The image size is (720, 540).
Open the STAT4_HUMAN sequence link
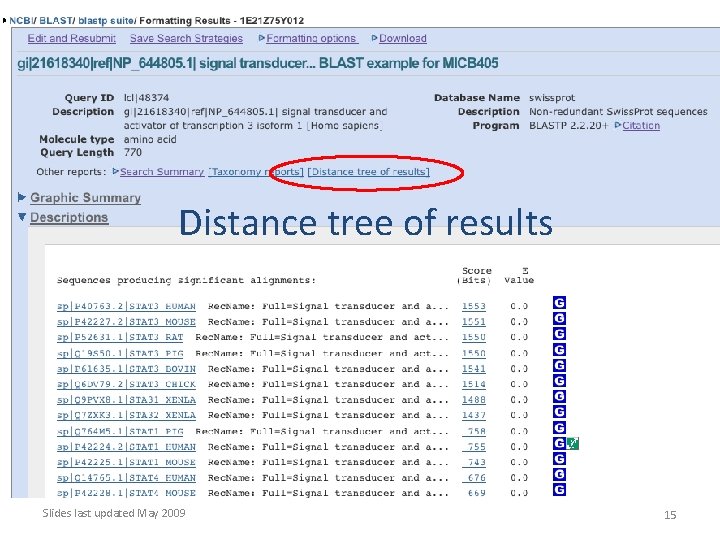click(x=126, y=478)
